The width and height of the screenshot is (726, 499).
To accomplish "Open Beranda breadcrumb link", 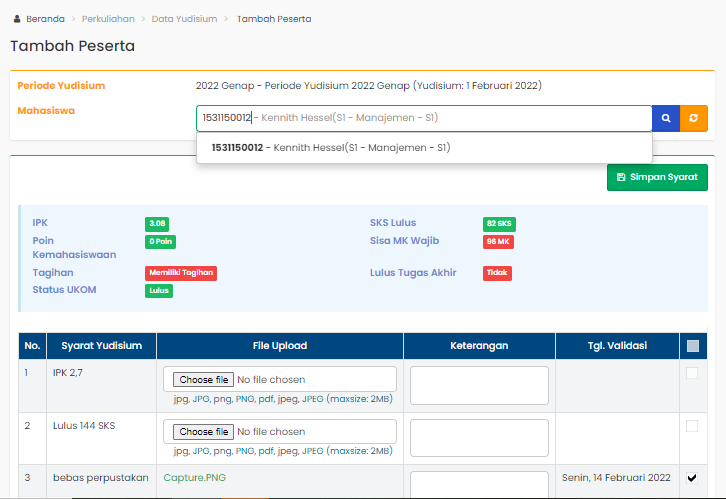I will coord(45,19).
